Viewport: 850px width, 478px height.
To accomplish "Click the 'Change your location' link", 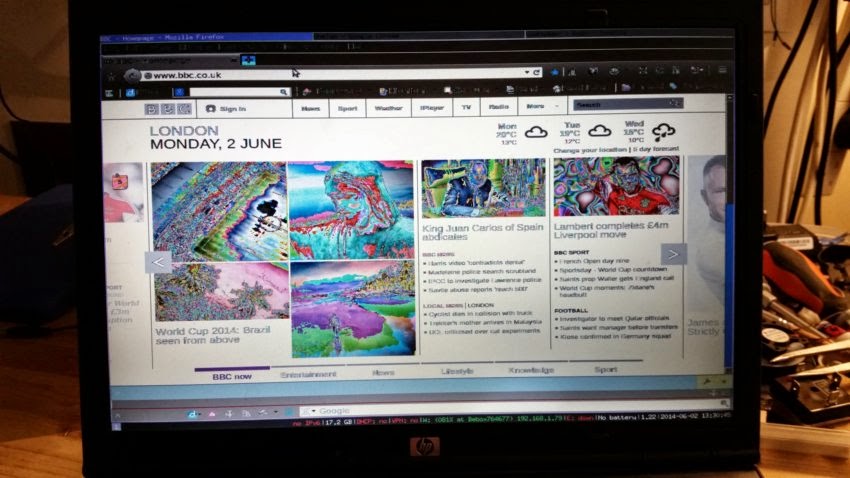I will pyautogui.click(x=590, y=150).
